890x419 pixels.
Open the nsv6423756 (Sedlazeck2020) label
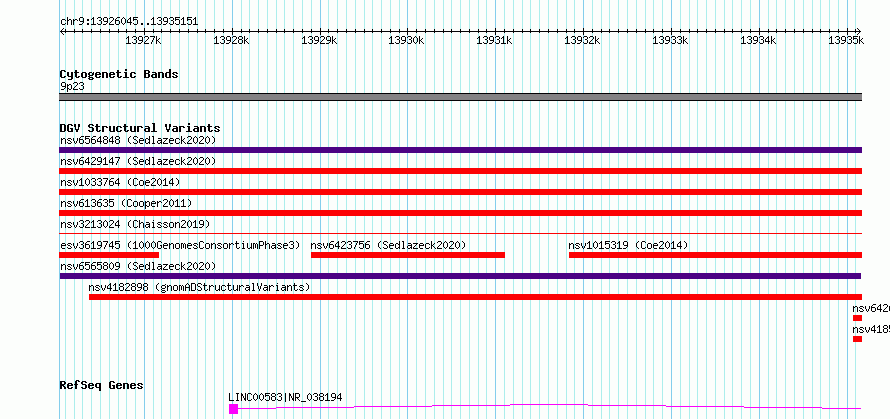[388, 245]
